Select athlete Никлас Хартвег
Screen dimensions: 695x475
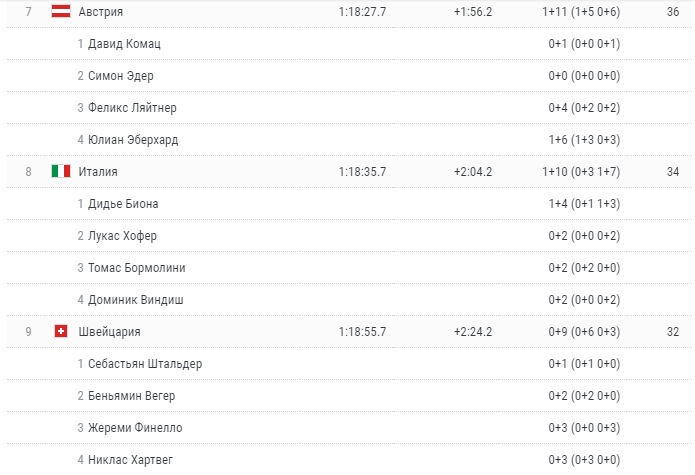point(130,459)
